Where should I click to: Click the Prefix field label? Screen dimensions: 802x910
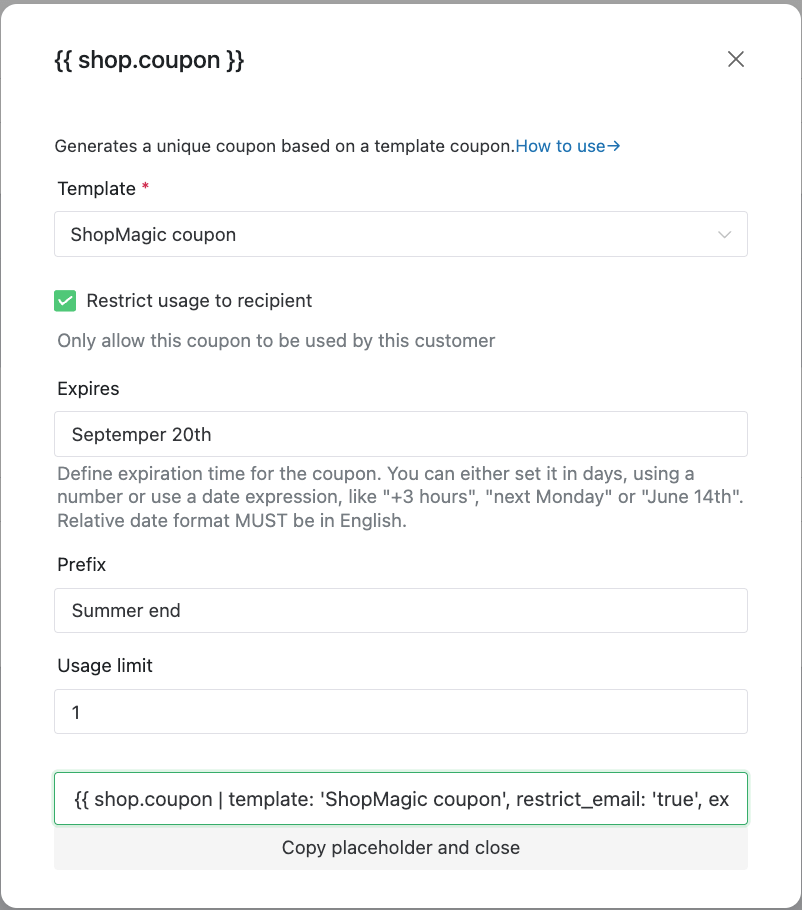(82, 565)
